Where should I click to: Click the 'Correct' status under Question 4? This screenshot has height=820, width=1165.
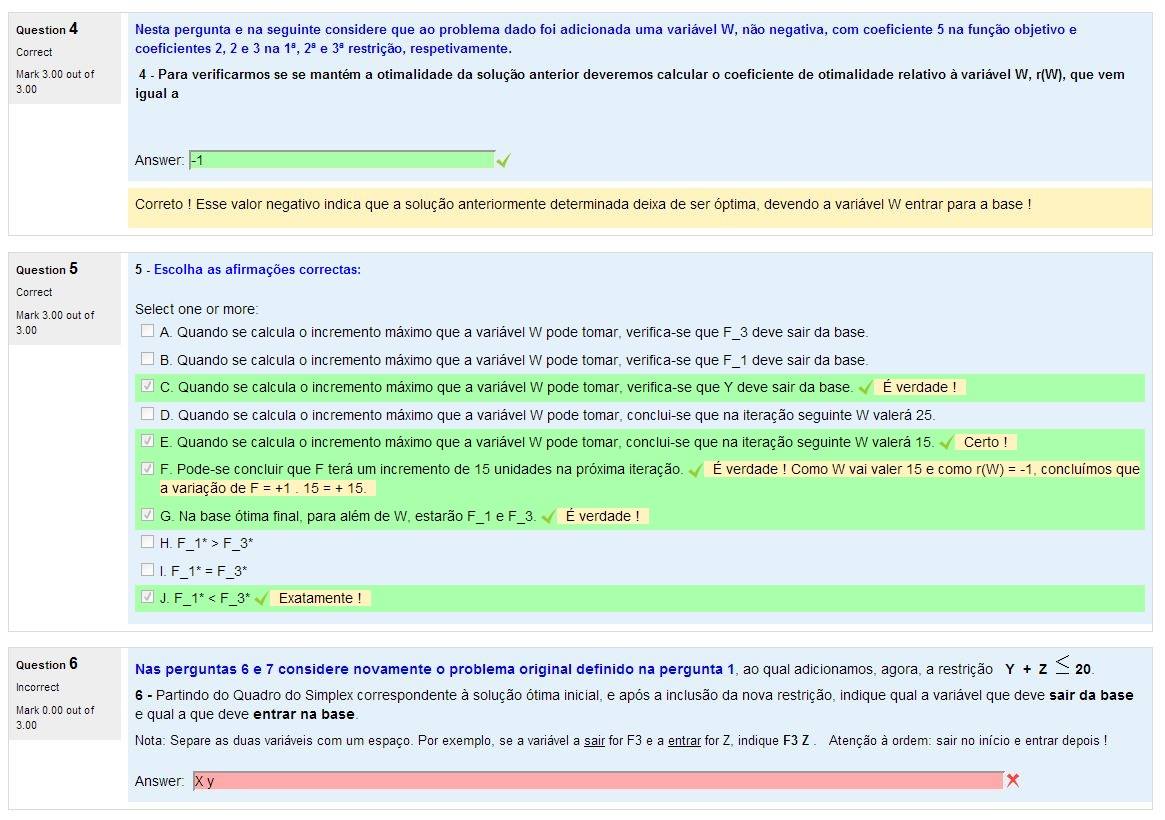[34, 52]
